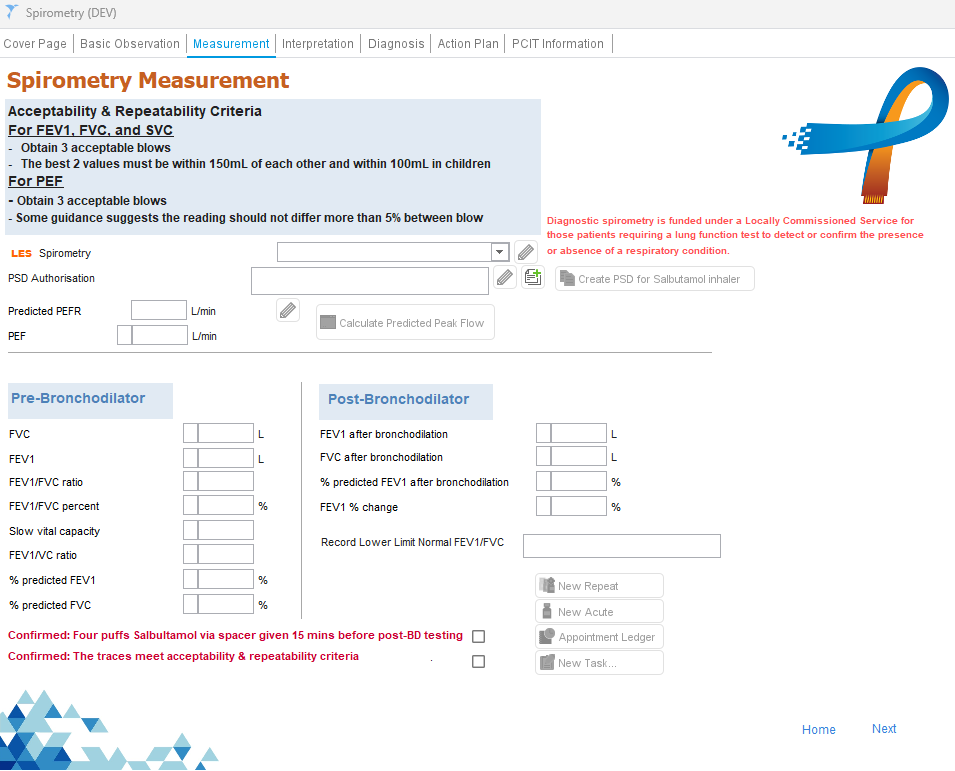Go to the Action Plan tab
The height and width of the screenshot is (771, 955).
pyautogui.click(x=468, y=44)
